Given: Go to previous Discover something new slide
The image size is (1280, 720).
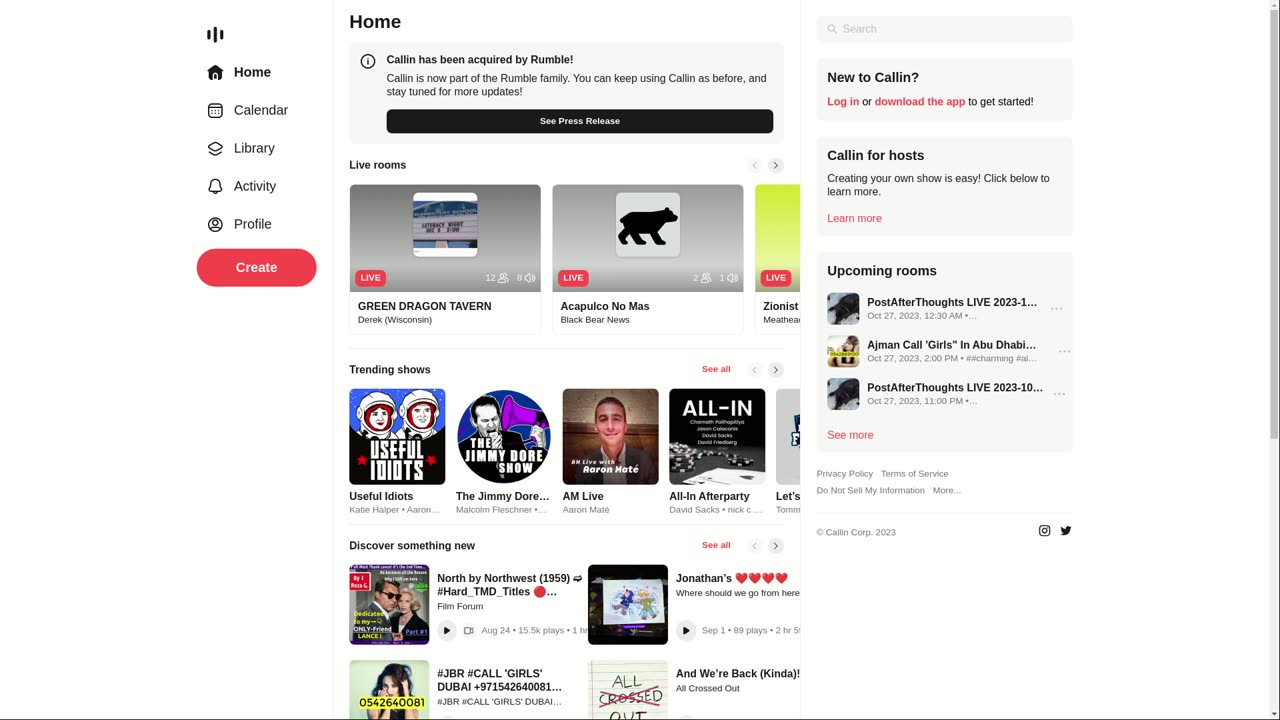Looking at the screenshot, I should [x=755, y=546].
